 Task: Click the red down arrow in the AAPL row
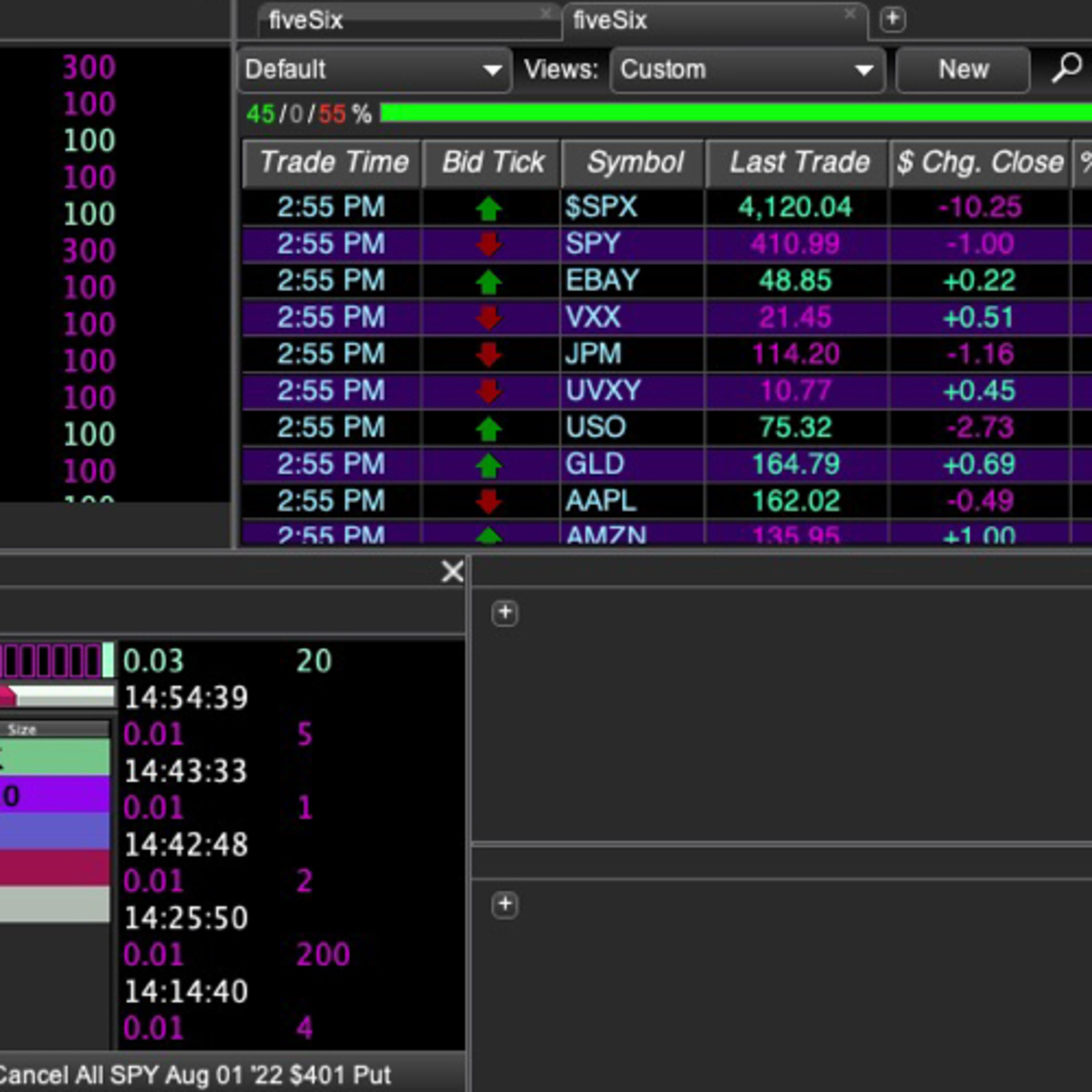pyautogui.click(x=488, y=501)
